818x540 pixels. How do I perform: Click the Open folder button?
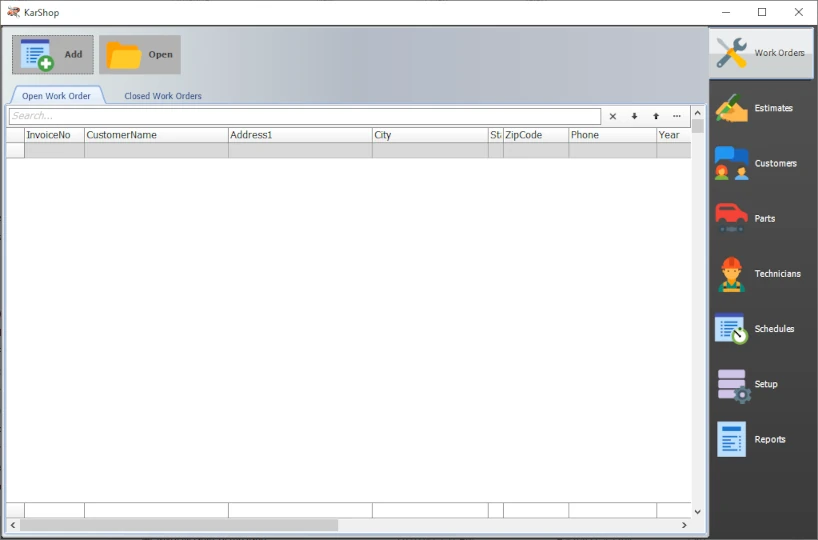pyautogui.click(x=140, y=55)
